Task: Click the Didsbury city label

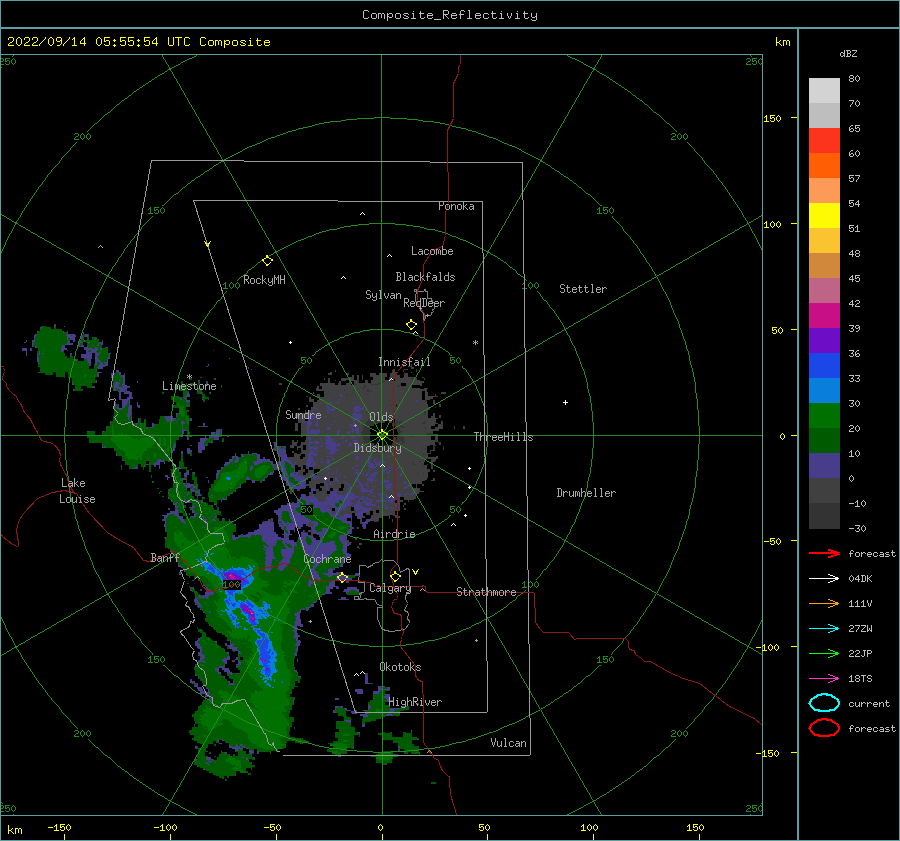Action: click(378, 448)
